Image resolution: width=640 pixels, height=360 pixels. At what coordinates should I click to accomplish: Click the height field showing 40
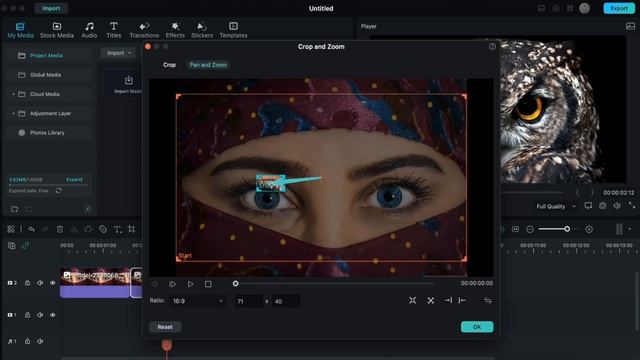point(286,301)
